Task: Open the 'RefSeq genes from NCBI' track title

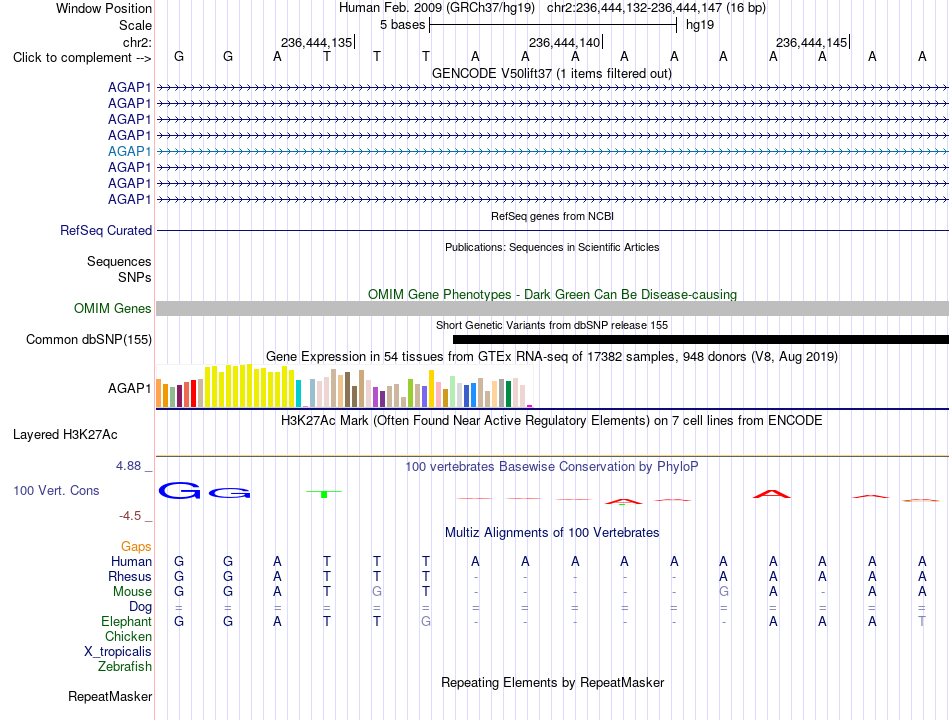Action: click(x=552, y=216)
